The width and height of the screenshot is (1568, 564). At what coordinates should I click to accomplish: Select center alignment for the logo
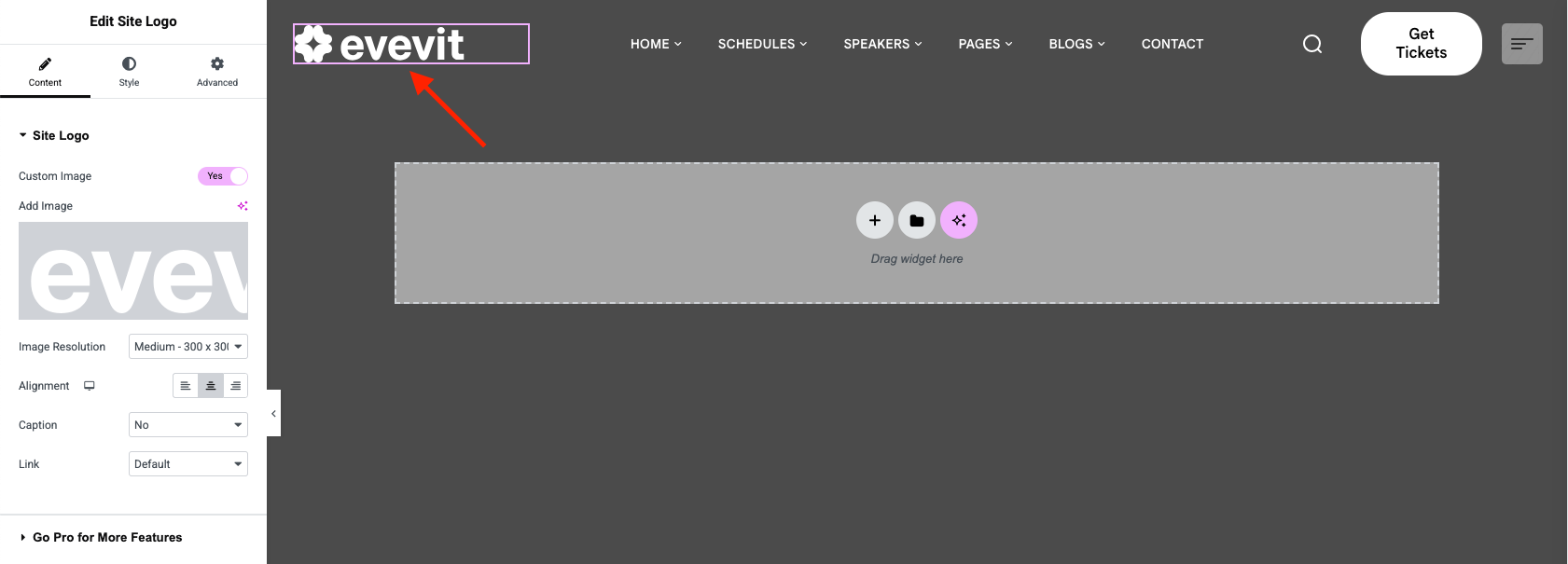tap(211, 386)
